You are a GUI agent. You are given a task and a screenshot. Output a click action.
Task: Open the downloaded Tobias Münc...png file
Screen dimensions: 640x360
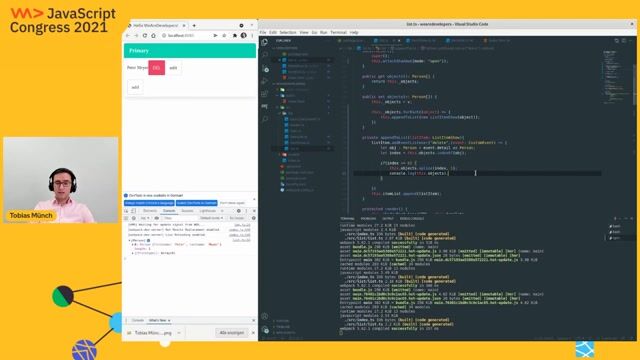tap(153, 333)
